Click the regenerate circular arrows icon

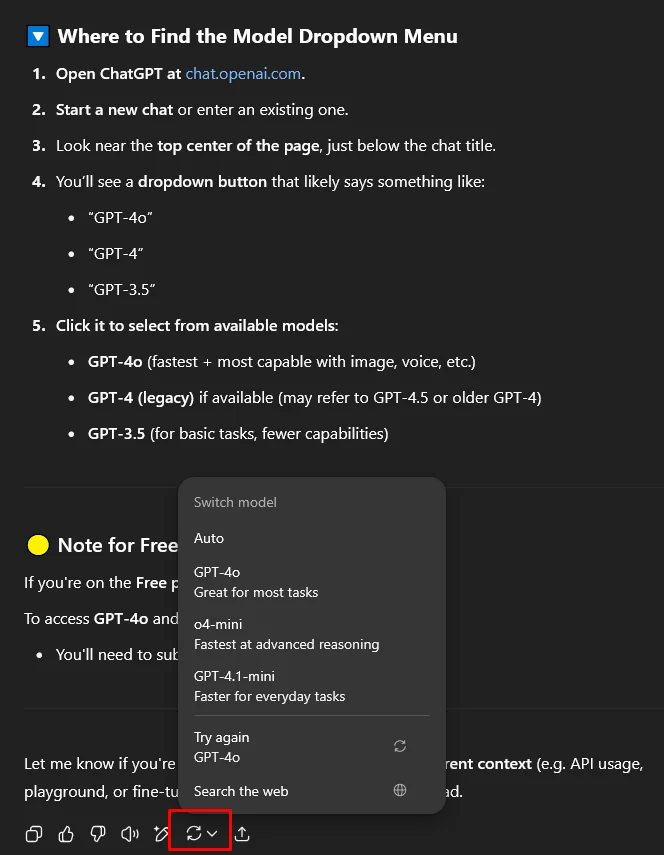click(x=194, y=834)
